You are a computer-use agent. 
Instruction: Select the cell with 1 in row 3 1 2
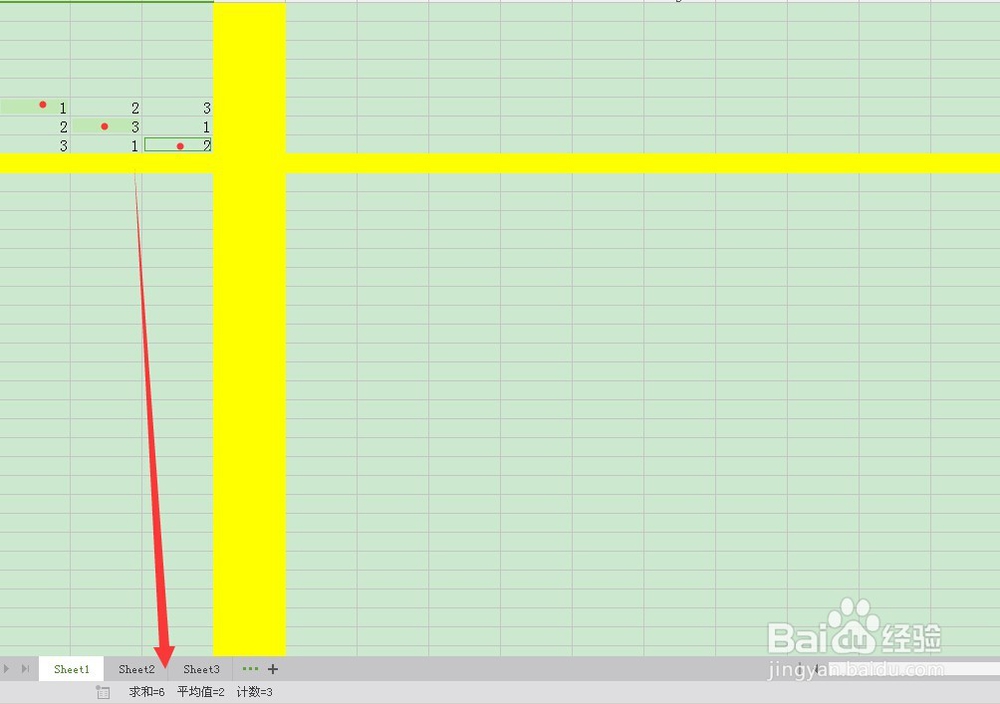point(106,145)
